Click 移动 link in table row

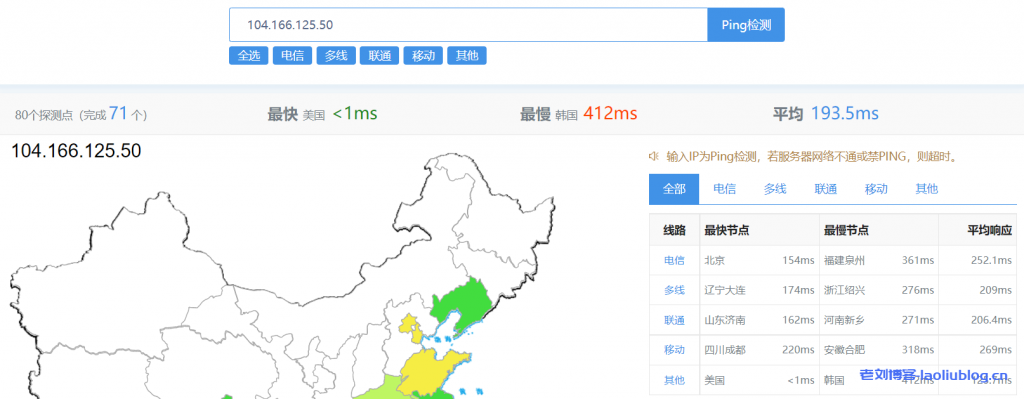(674, 350)
